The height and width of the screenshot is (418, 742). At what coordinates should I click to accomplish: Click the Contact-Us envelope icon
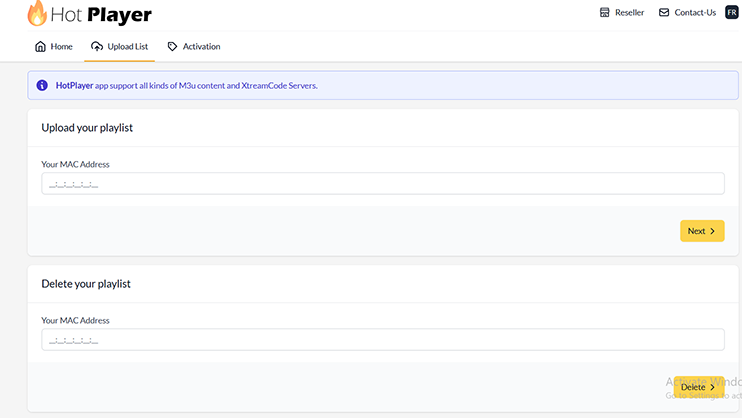click(664, 12)
